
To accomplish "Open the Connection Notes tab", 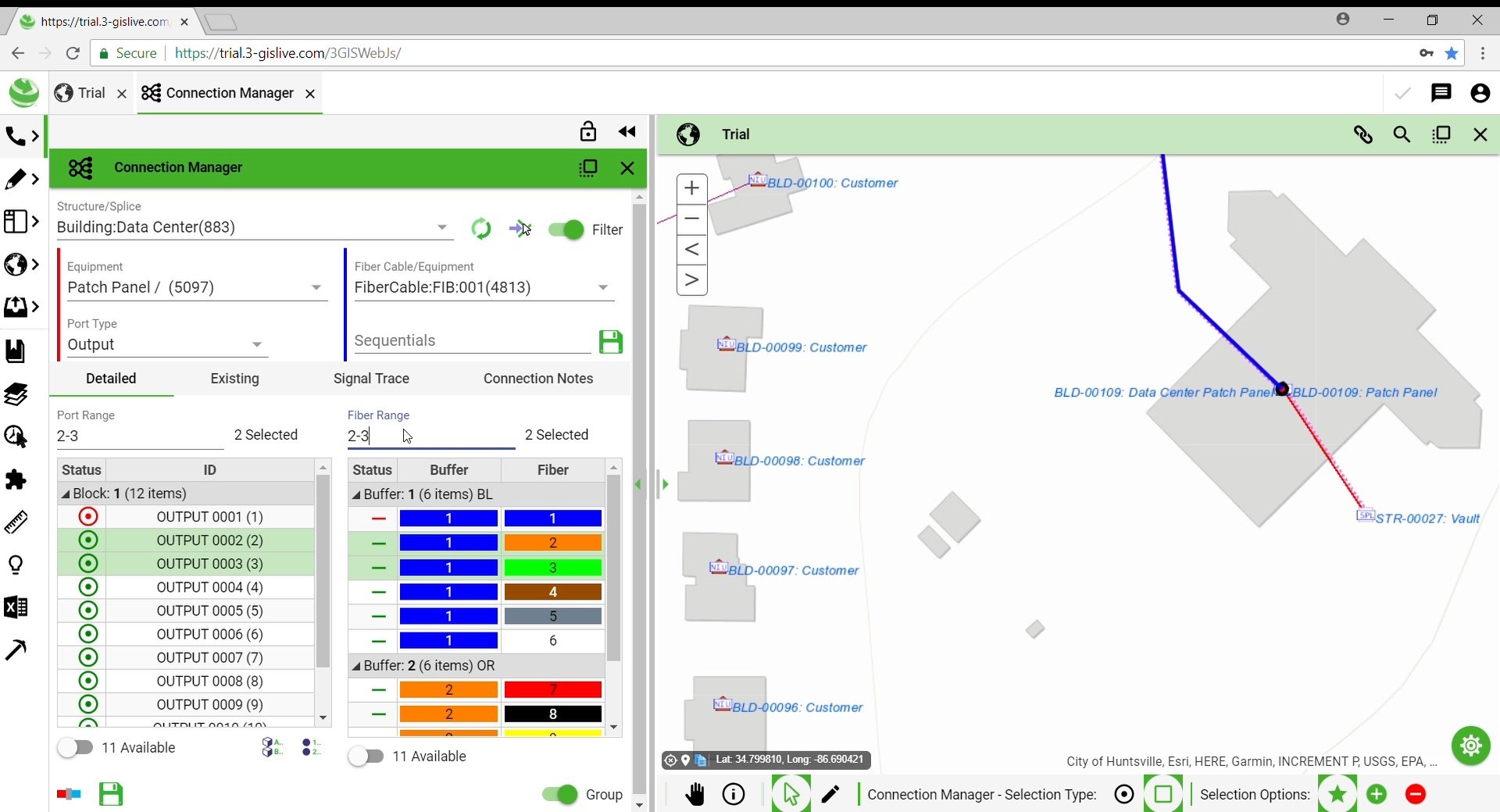I will pyautogui.click(x=537, y=379).
